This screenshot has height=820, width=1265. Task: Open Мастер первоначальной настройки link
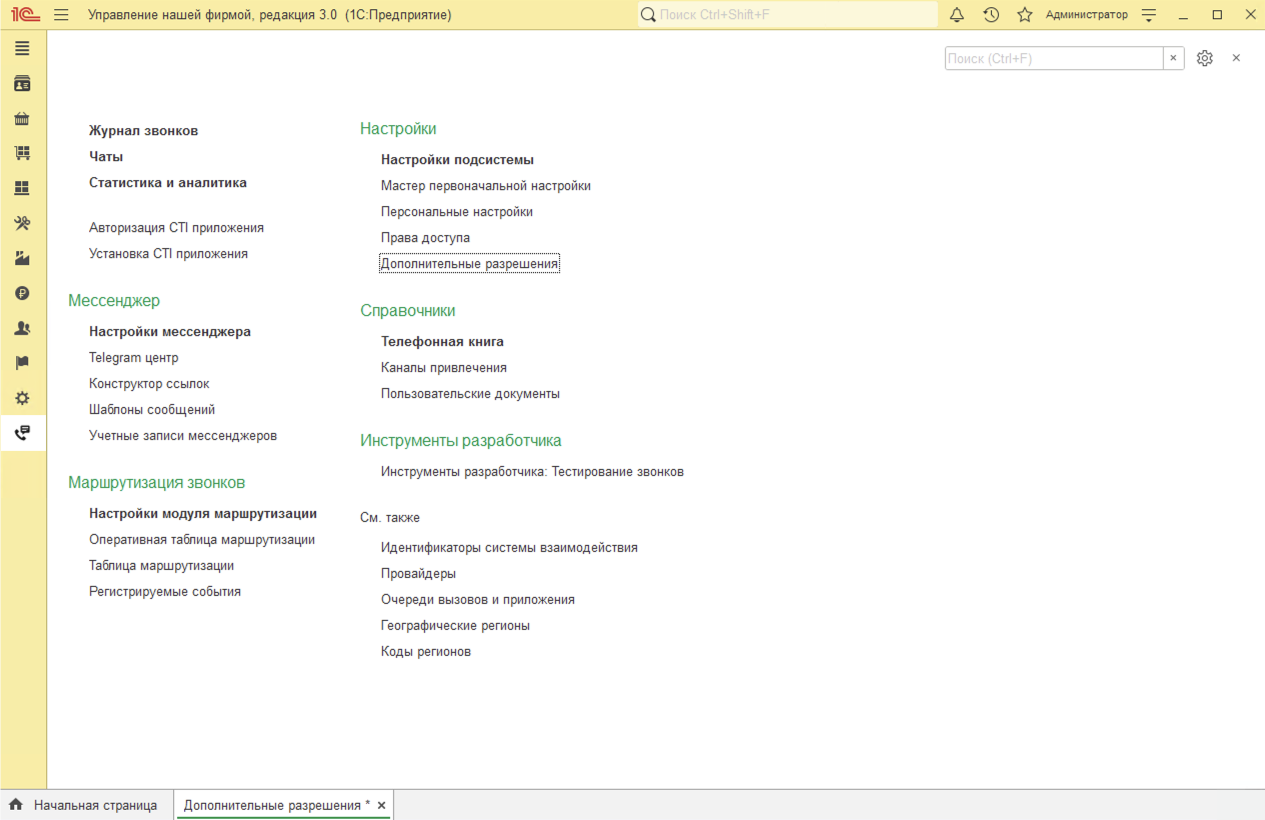[485, 186]
